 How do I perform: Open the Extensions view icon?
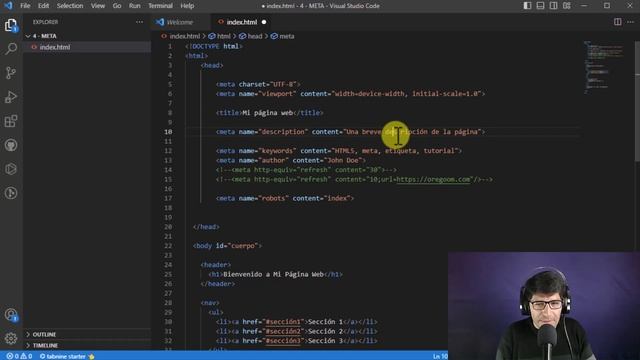click(11, 121)
